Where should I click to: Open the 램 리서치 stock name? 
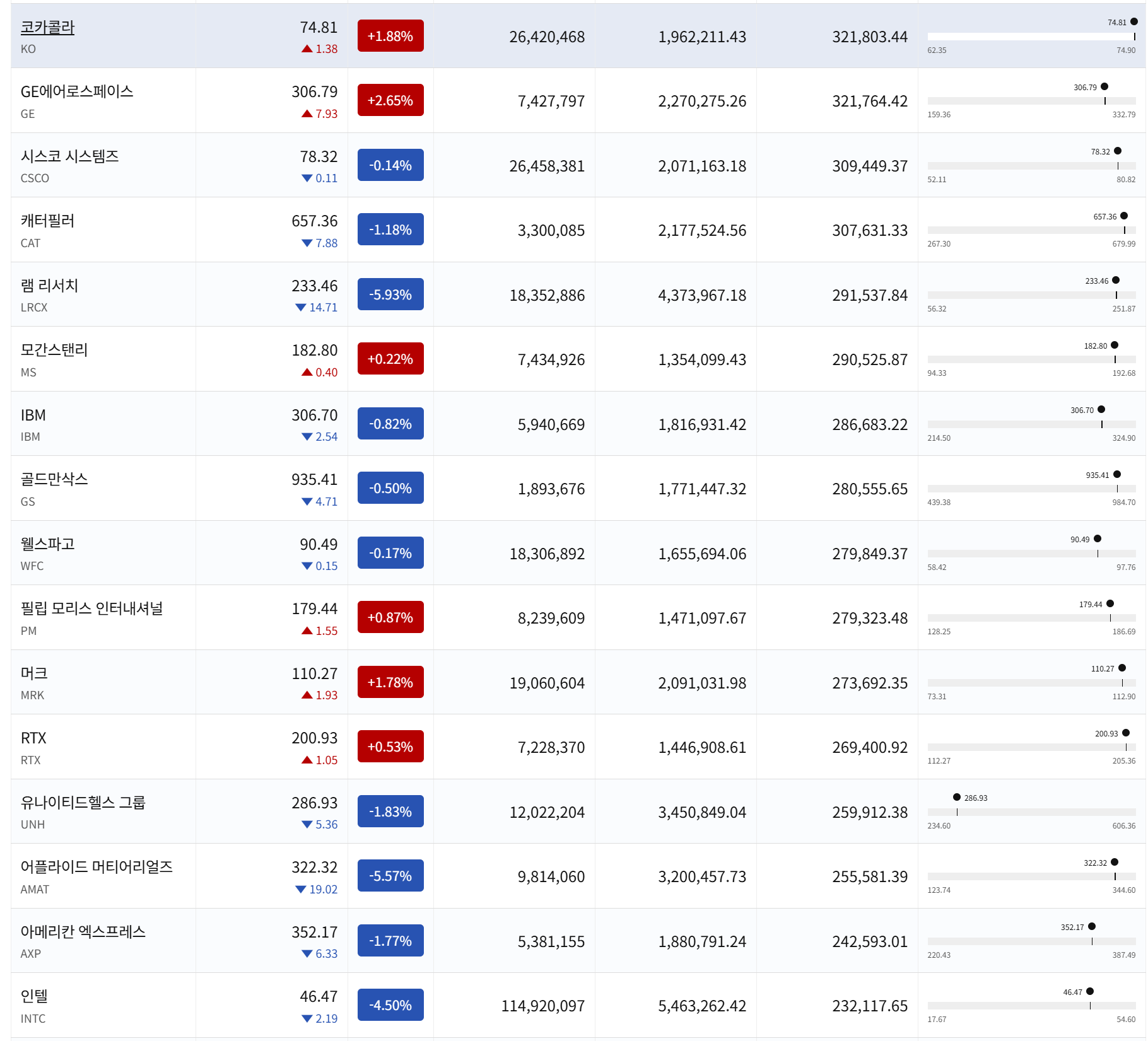tap(49, 286)
